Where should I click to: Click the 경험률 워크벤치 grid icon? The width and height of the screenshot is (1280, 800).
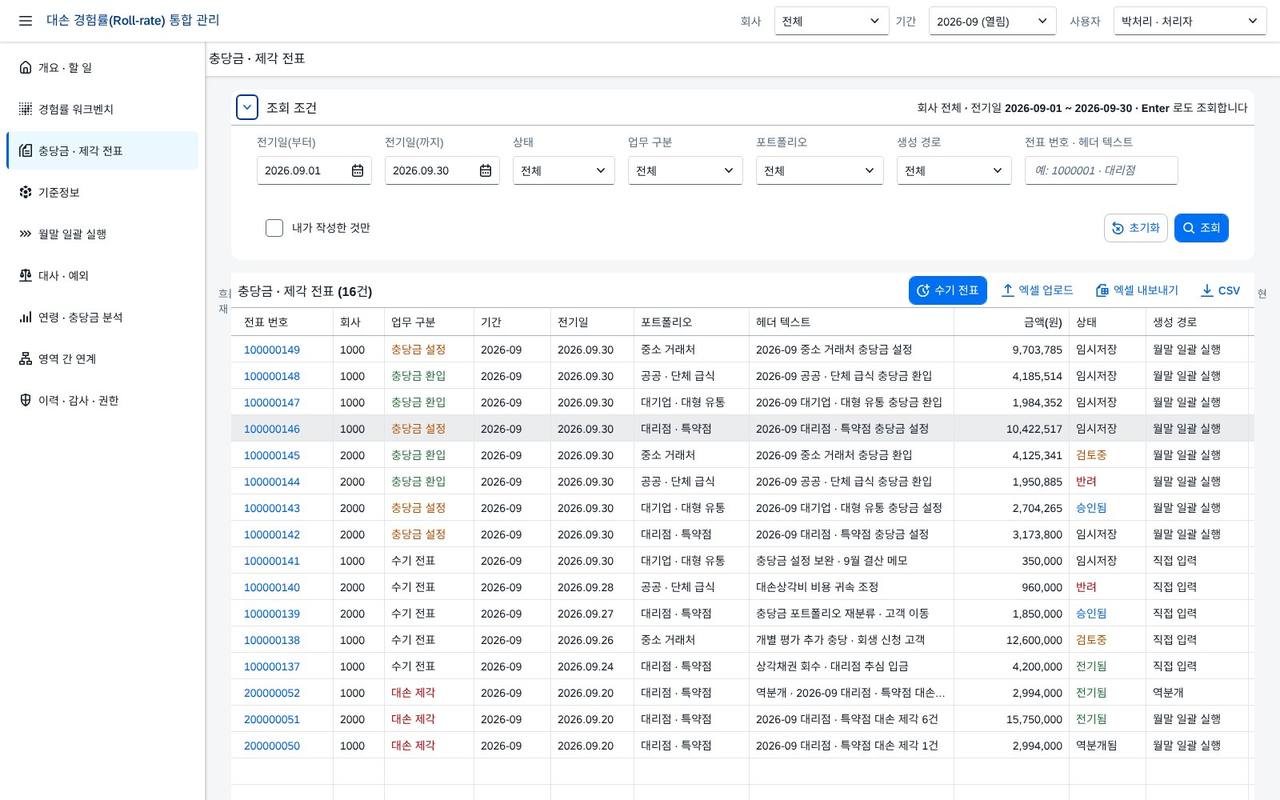coord(25,109)
